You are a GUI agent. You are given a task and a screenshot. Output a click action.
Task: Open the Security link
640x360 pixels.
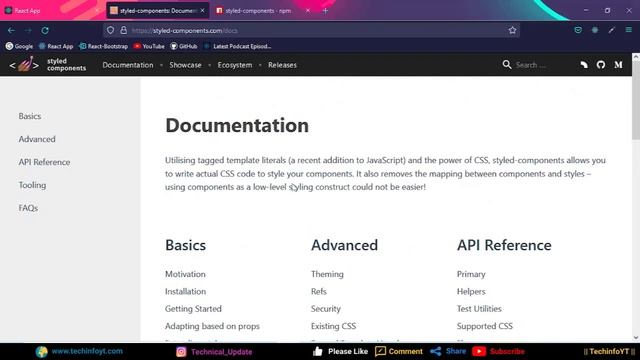coord(326,309)
